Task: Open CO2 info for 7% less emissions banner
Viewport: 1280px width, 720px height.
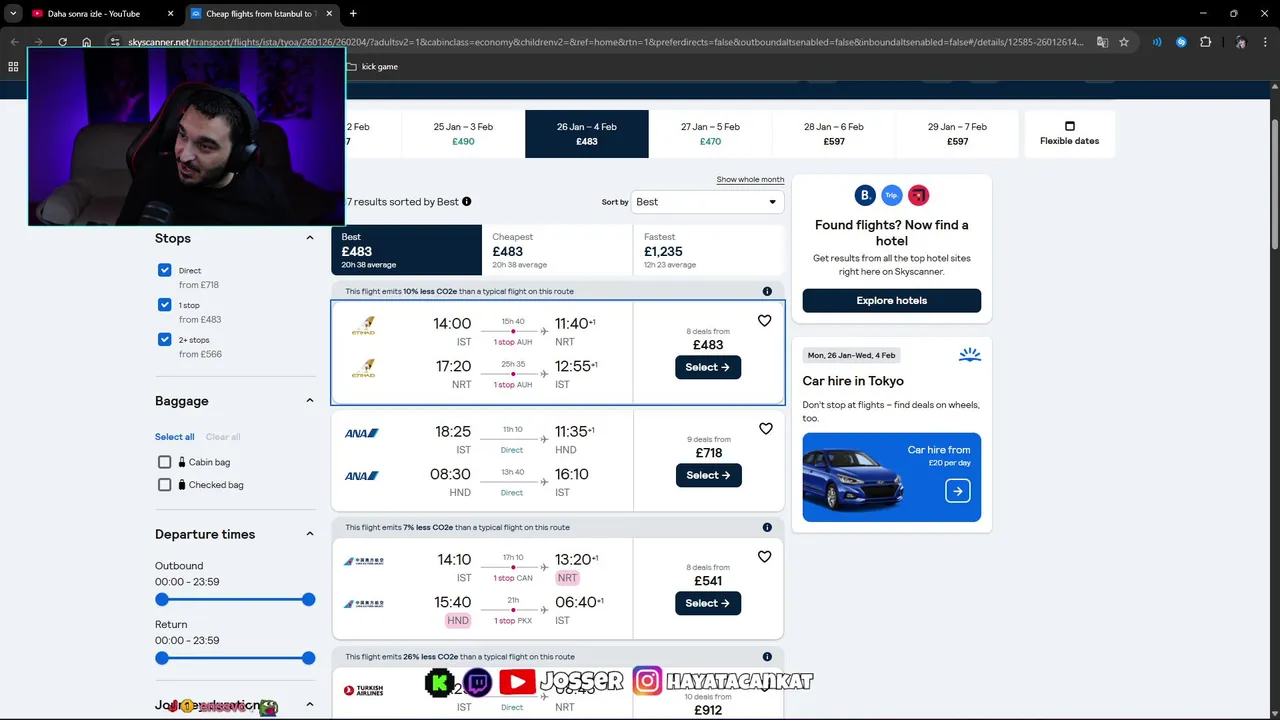Action: pyautogui.click(x=767, y=527)
